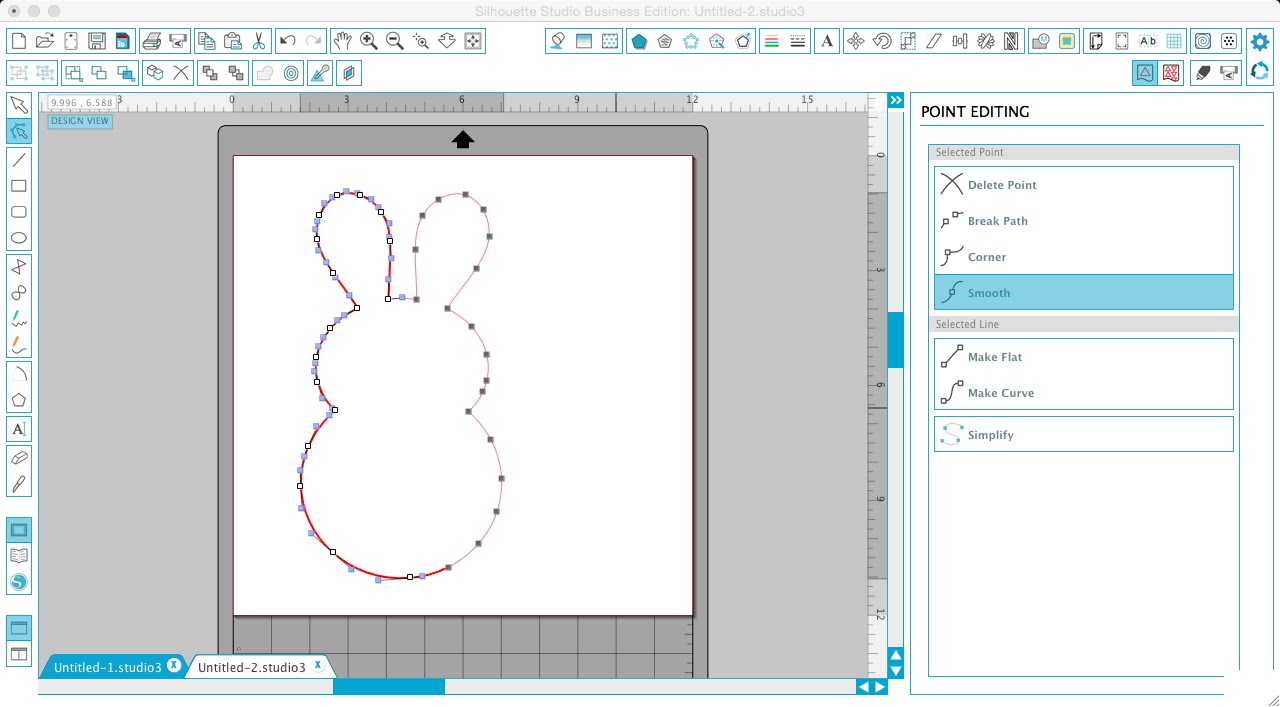This screenshot has width=1280, height=707.
Task: Select the Freehand drawing tool
Action: 18,319
